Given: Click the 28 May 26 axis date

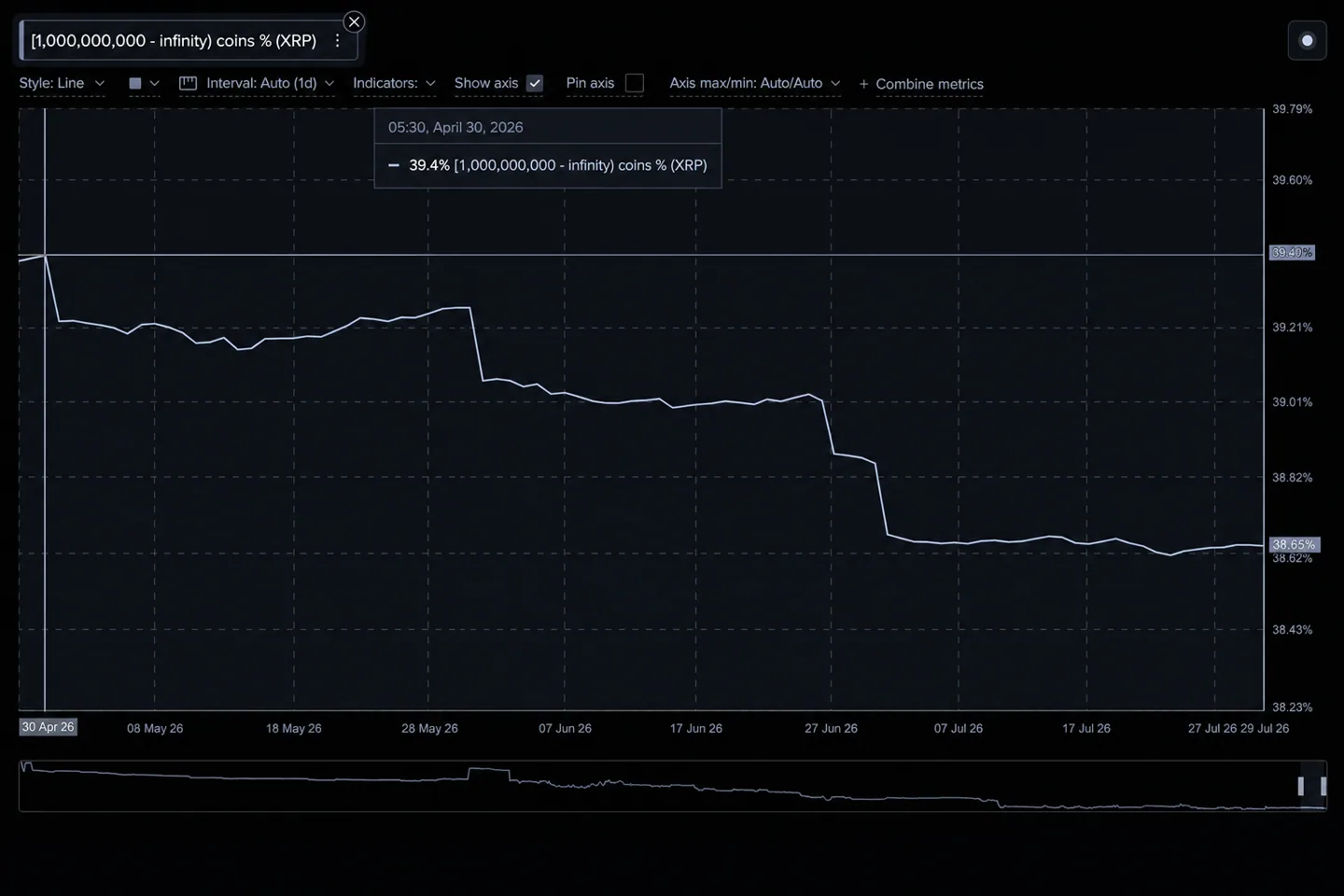Looking at the screenshot, I should coord(429,729).
